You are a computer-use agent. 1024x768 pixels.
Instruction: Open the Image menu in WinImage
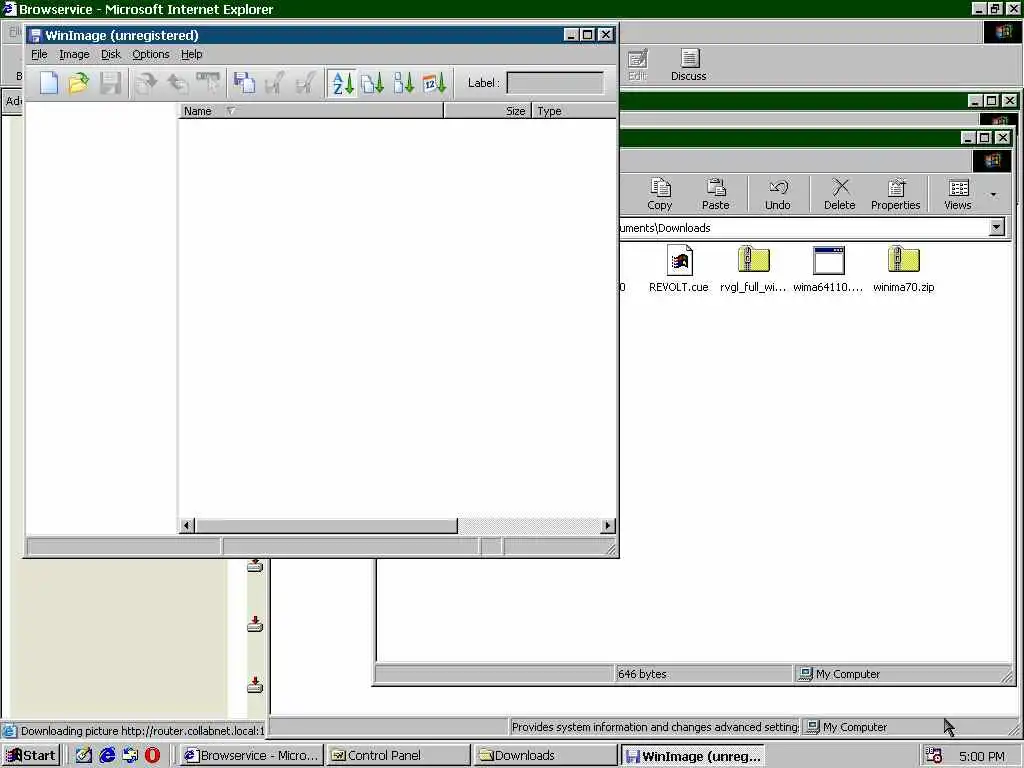pyautogui.click(x=74, y=54)
